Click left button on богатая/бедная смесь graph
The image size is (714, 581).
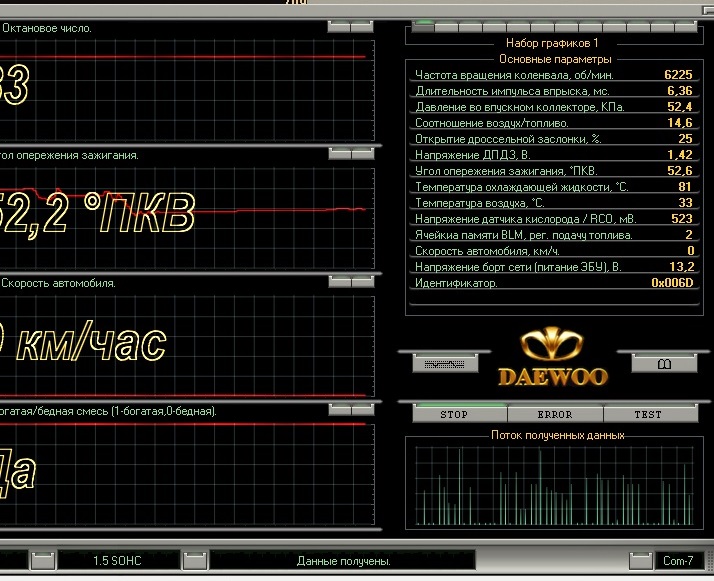(340, 410)
